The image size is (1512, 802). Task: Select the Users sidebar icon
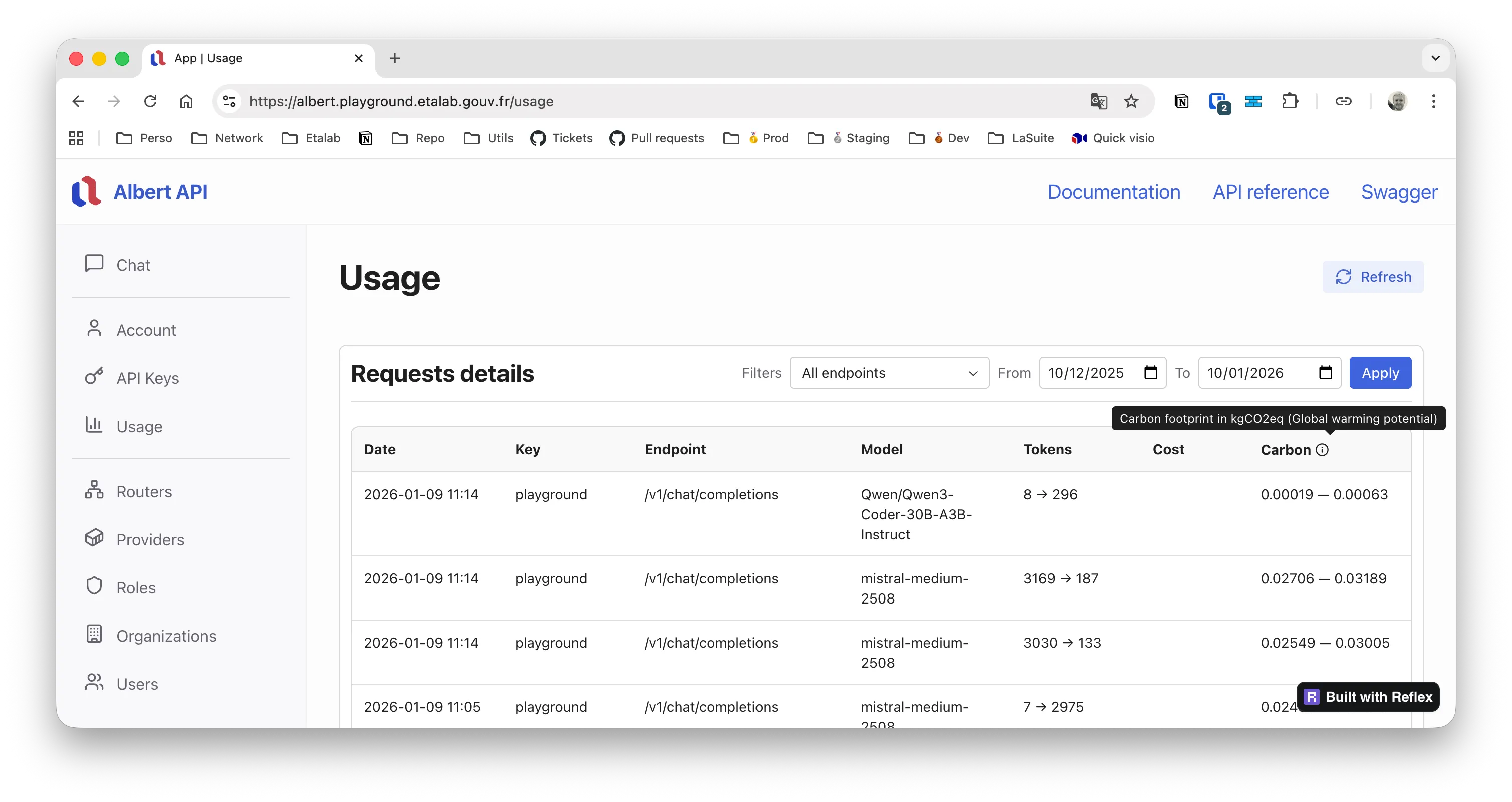click(x=95, y=683)
